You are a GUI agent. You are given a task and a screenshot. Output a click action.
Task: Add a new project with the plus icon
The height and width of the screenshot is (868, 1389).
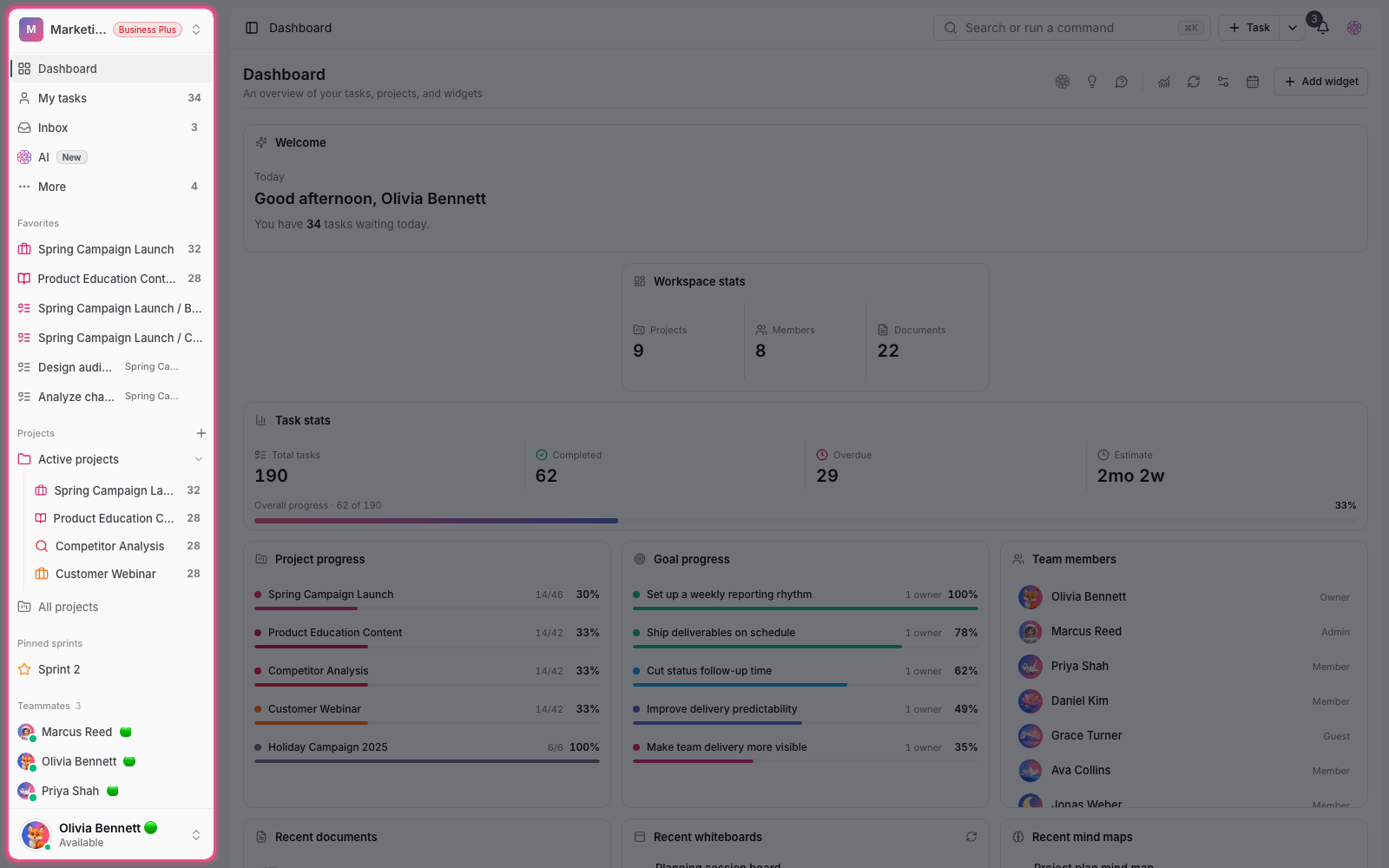coord(201,433)
